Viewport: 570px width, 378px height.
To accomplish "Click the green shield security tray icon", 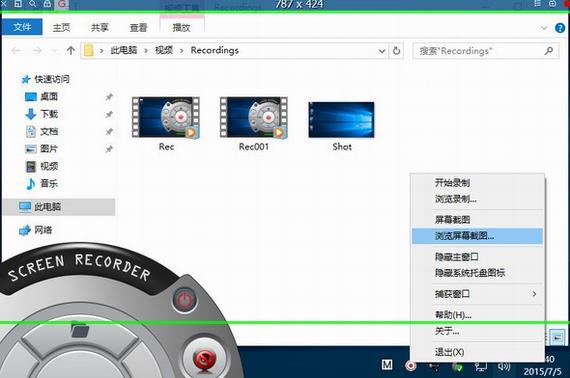I will point(457,367).
